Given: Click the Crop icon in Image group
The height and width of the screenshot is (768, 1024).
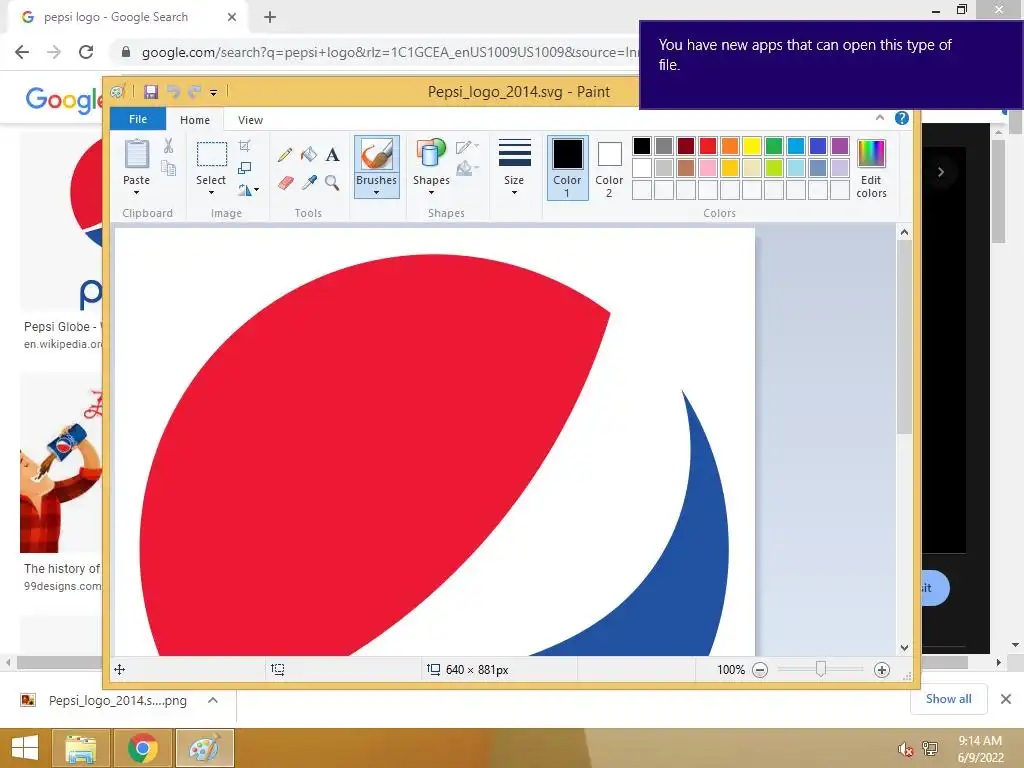Looking at the screenshot, I should pyautogui.click(x=244, y=146).
